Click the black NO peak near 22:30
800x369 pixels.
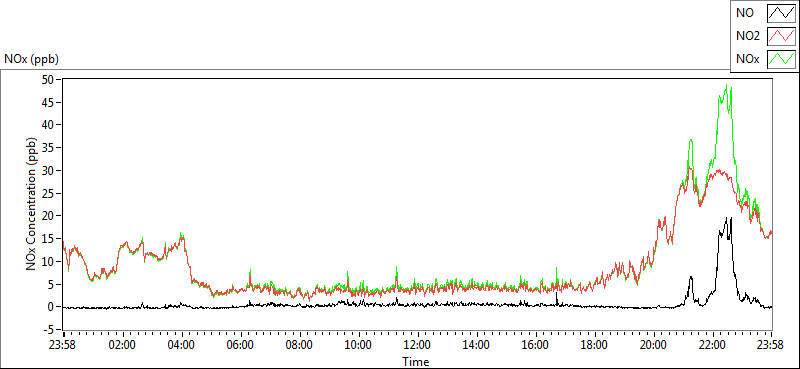726,218
